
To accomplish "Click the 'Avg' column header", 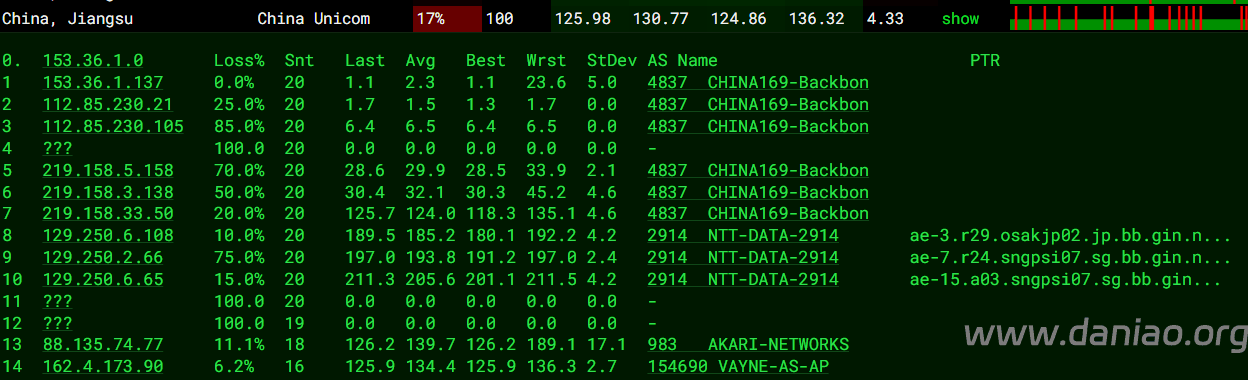I will point(420,61).
